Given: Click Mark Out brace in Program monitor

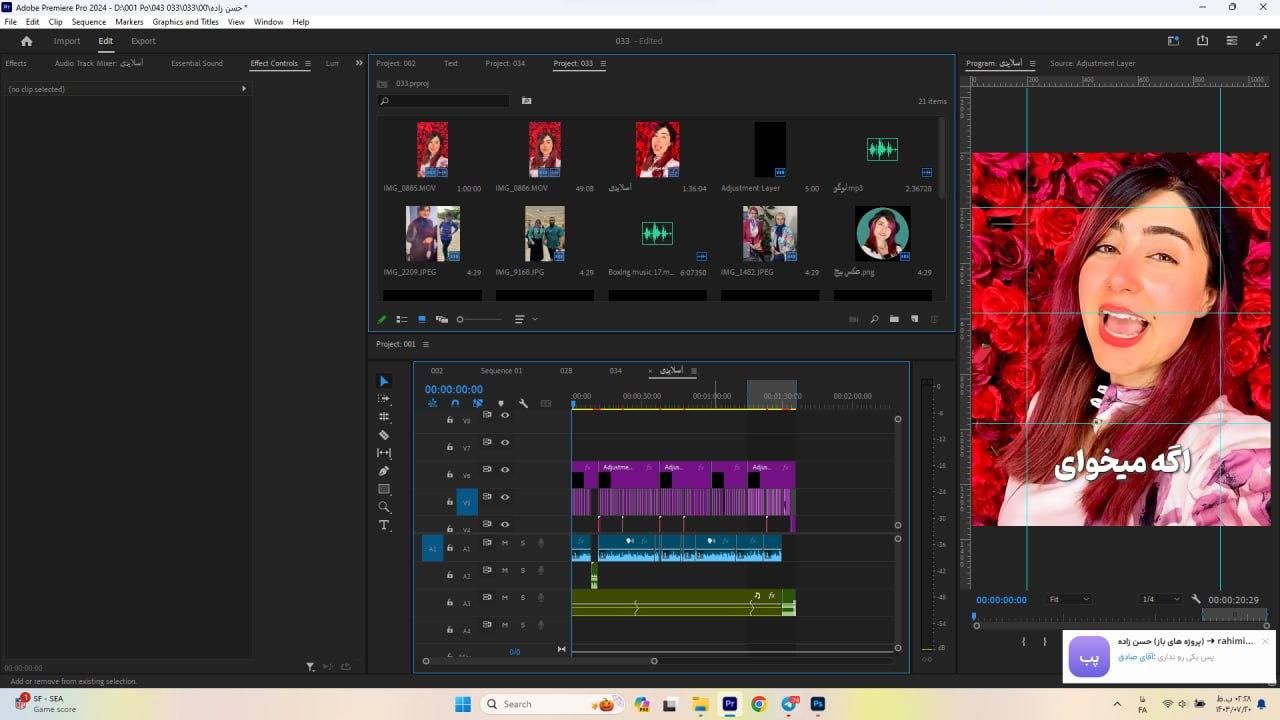Looking at the screenshot, I should (x=1045, y=641).
